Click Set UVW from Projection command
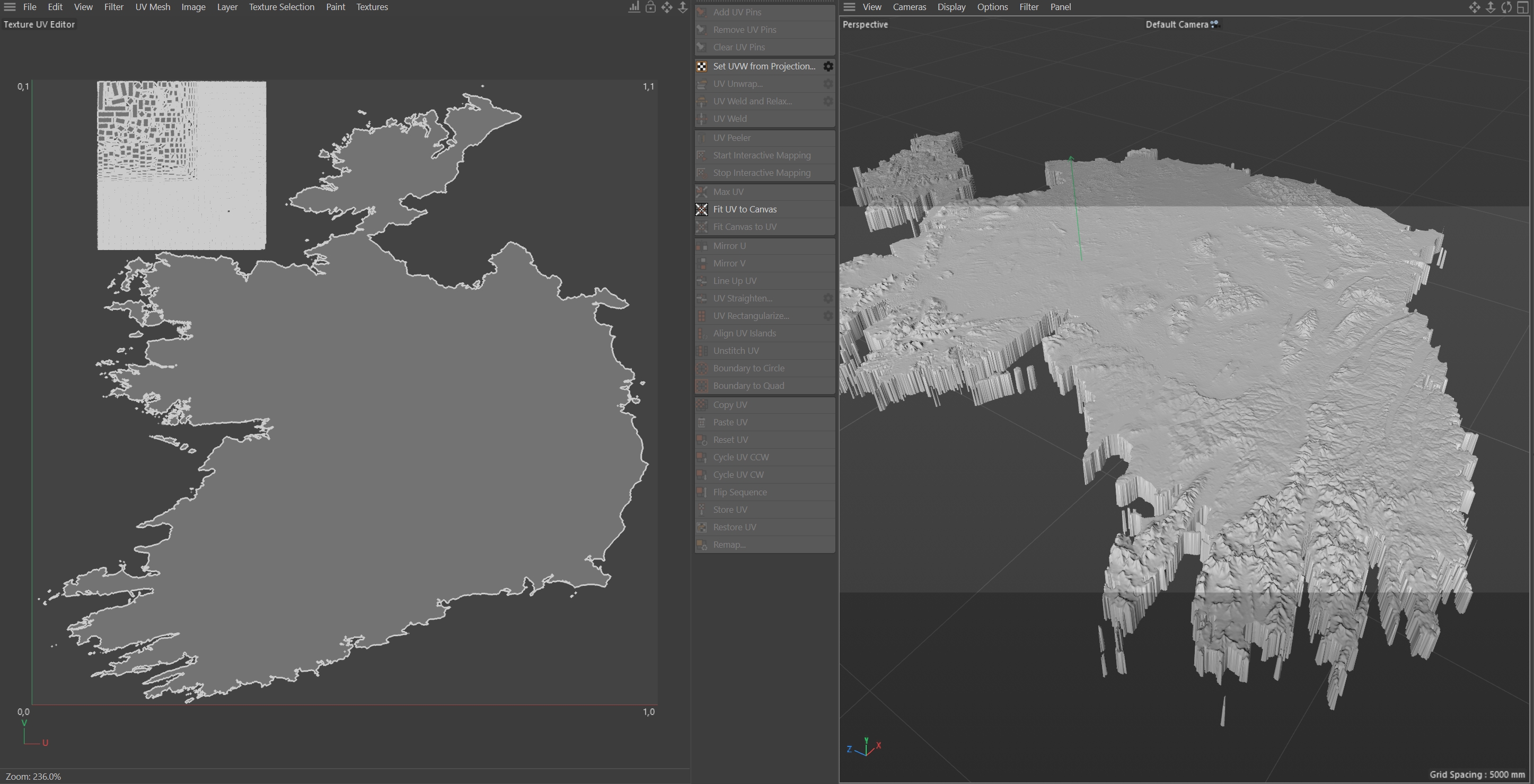 763,66
